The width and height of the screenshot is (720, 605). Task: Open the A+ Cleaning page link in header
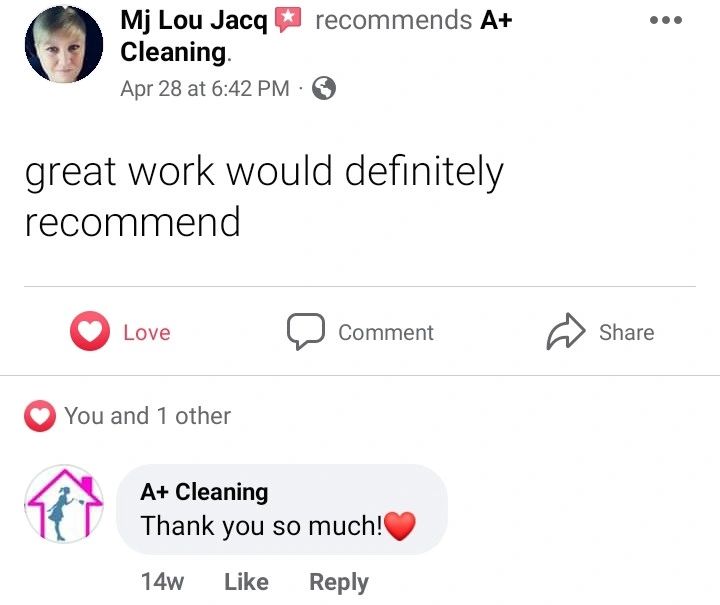pyautogui.click(x=316, y=36)
